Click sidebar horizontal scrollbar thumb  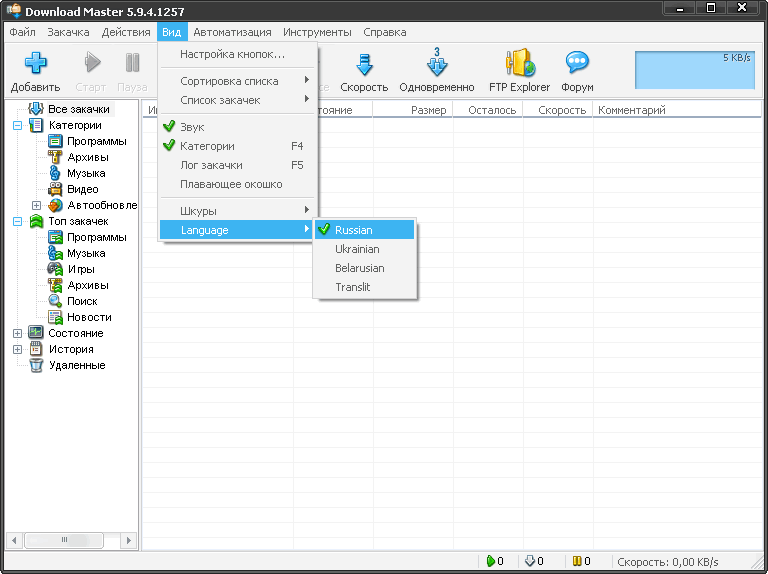(64, 540)
